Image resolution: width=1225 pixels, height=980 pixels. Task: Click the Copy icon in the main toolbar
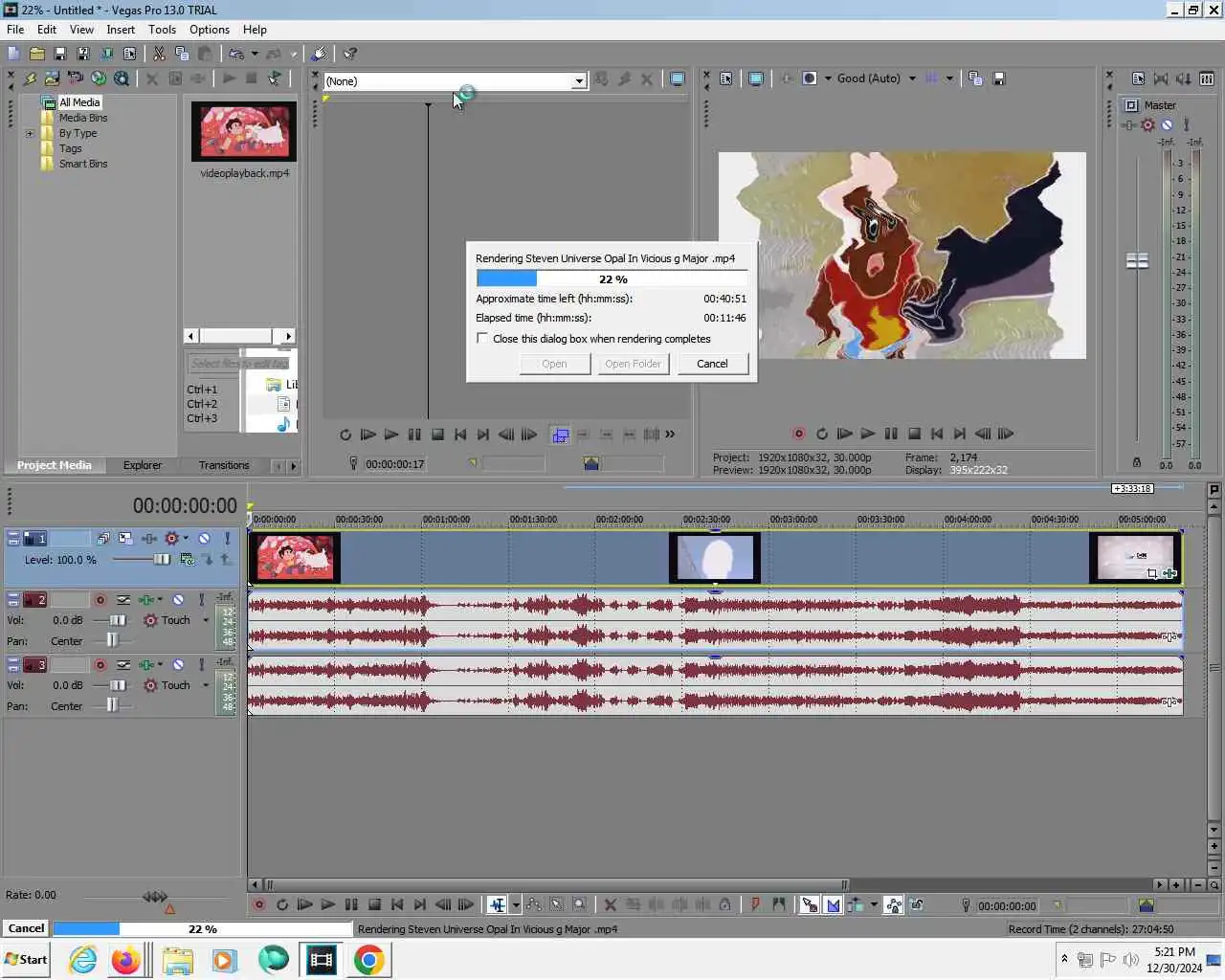click(182, 54)
